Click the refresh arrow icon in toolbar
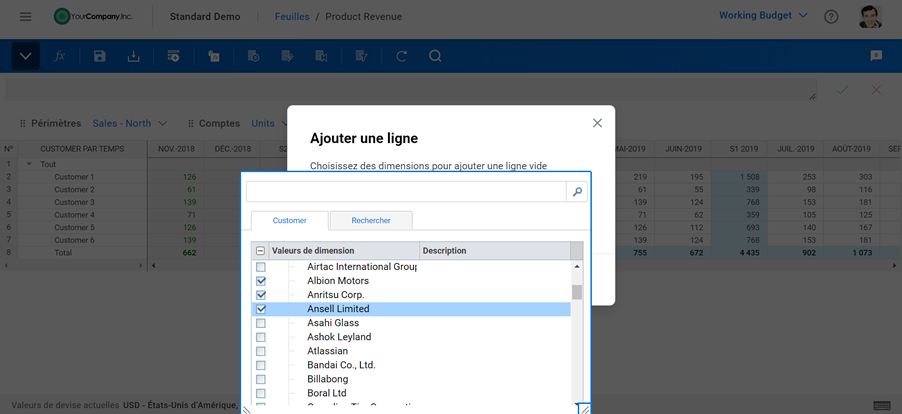This screenshot has width=902, height=414. [401, 57]
